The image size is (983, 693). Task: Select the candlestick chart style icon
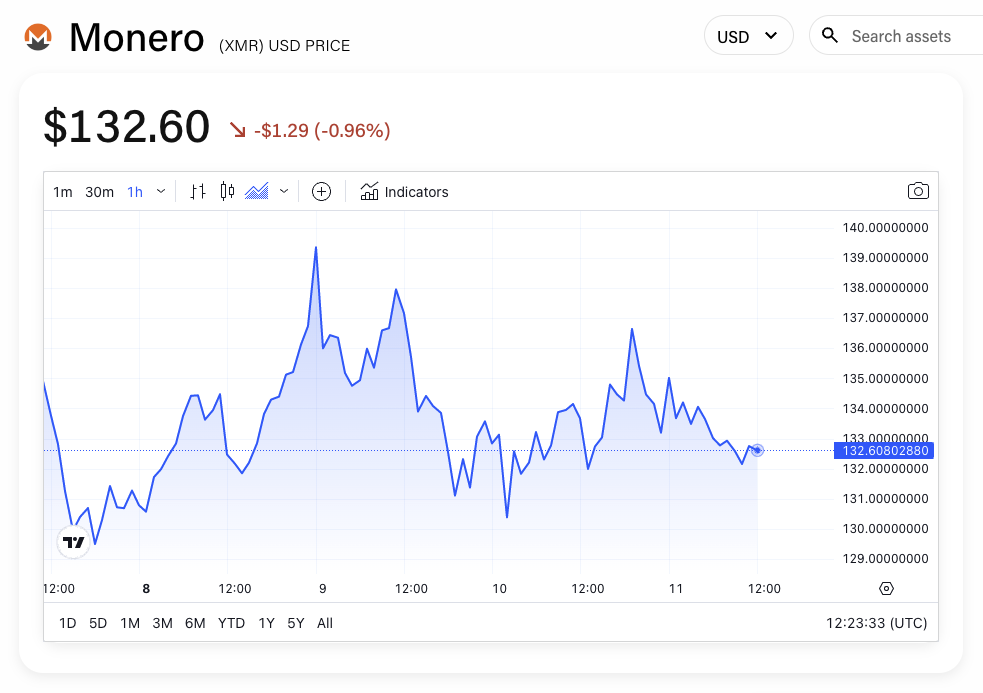pyautogui.click(x=227, y=191)
